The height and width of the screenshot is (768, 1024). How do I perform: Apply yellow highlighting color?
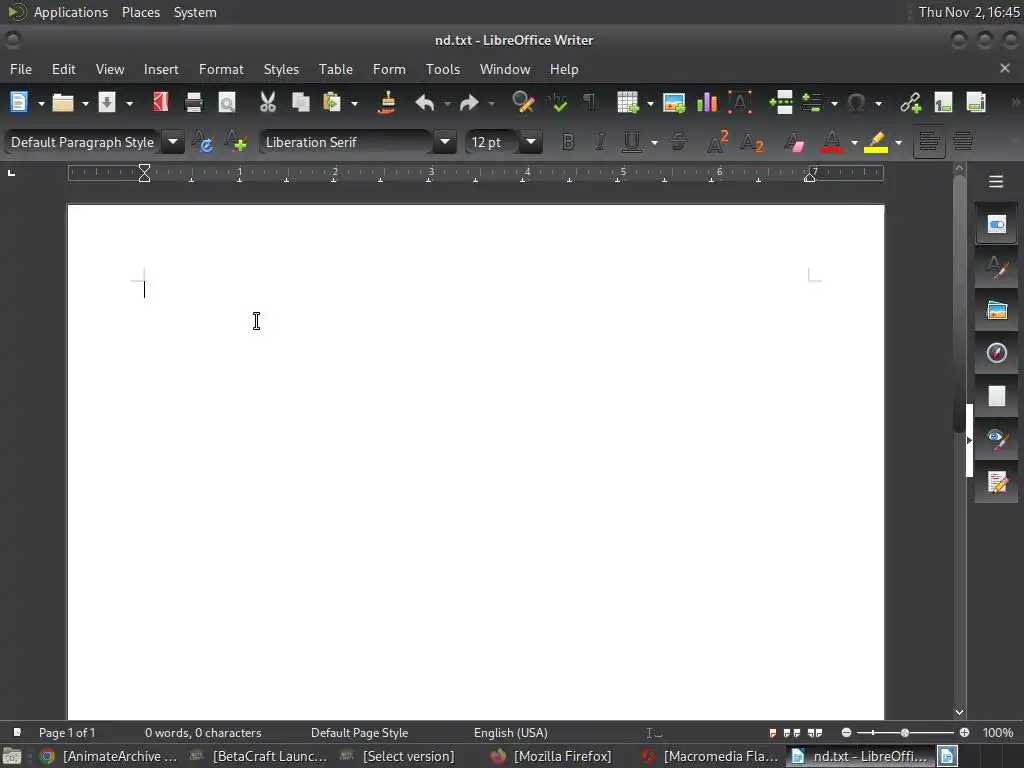coord(876,142)
